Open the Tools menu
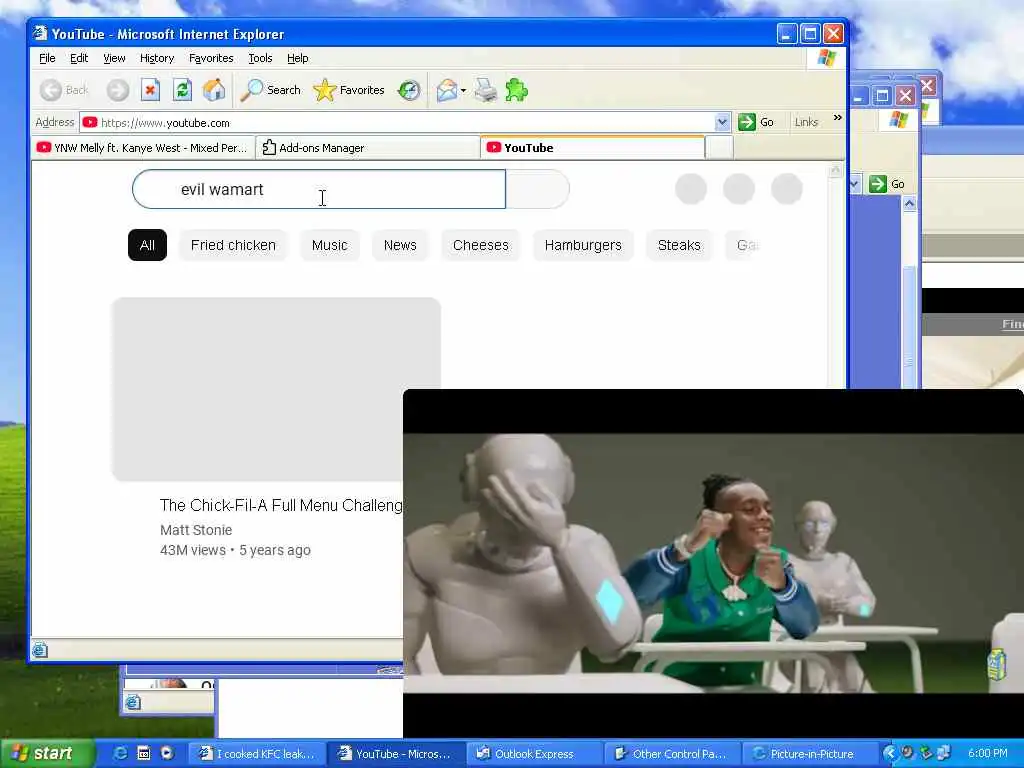 pos(260,58)
